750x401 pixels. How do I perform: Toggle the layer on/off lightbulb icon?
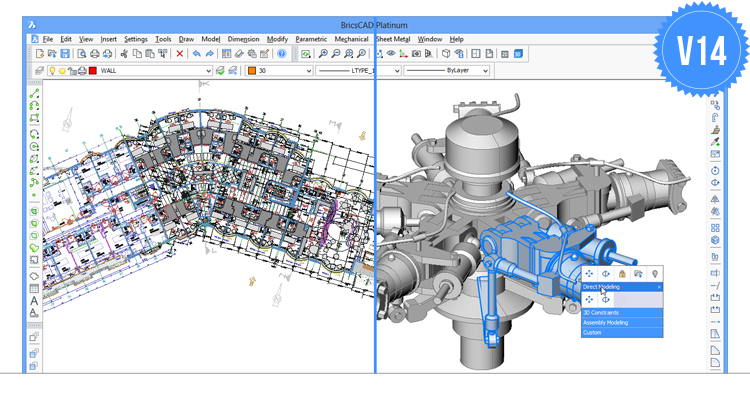coord(53,71)
